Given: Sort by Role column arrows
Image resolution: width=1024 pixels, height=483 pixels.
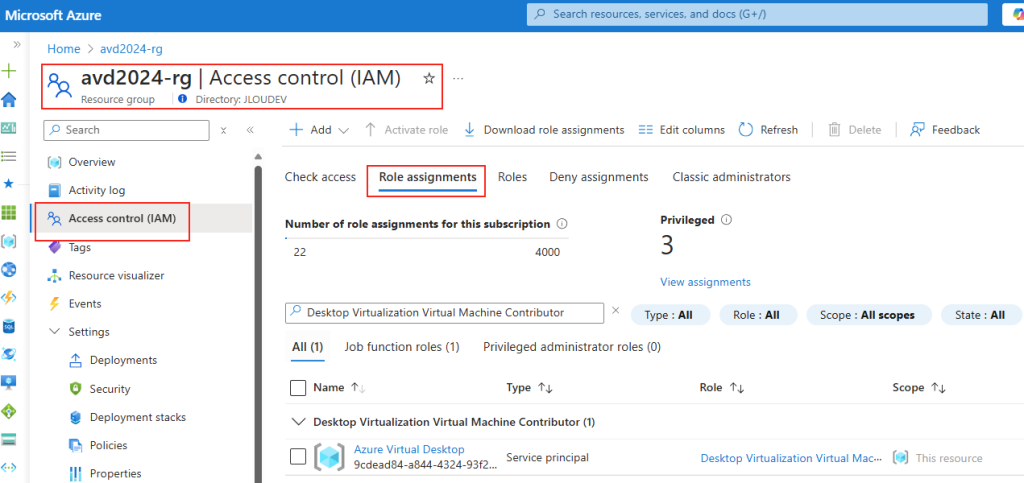Looking at the screenshot, I should pyautogui.click(x=737, y=388).
